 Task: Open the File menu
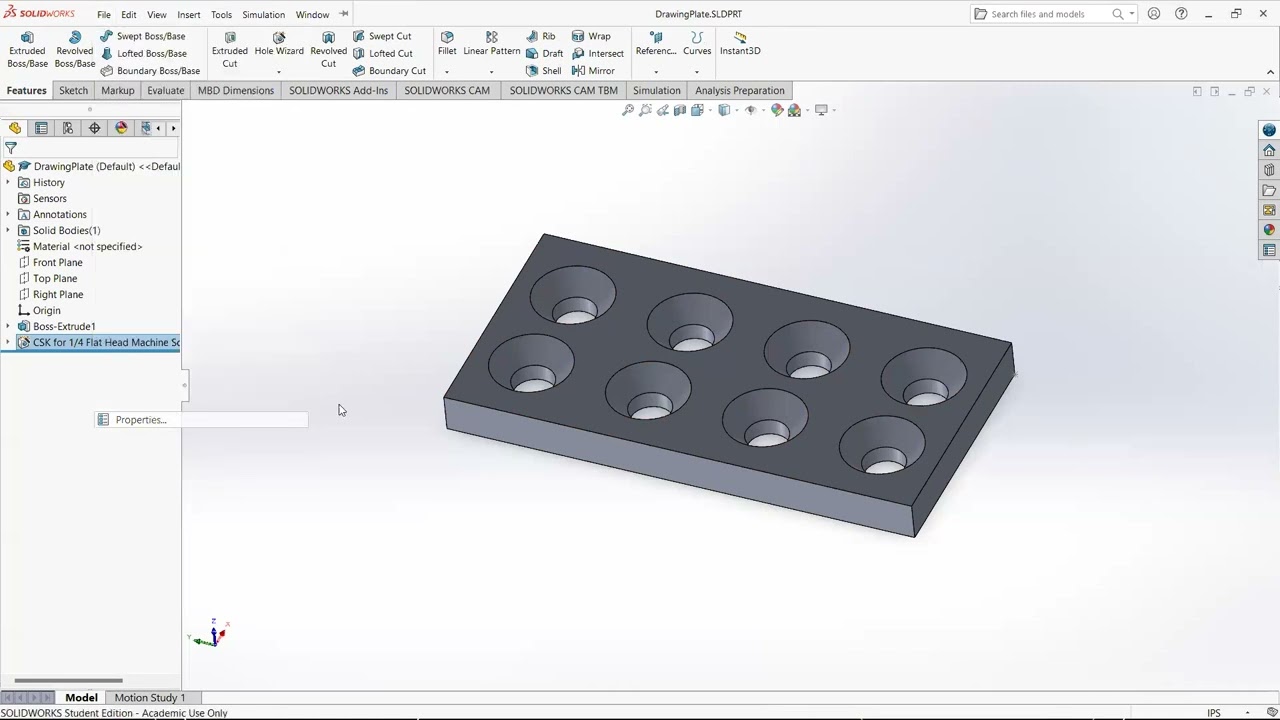pyautogui.click(x=104, y=15)
